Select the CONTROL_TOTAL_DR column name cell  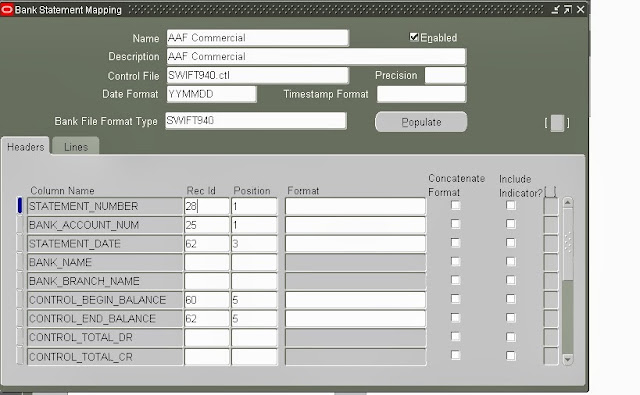[104, 337]
